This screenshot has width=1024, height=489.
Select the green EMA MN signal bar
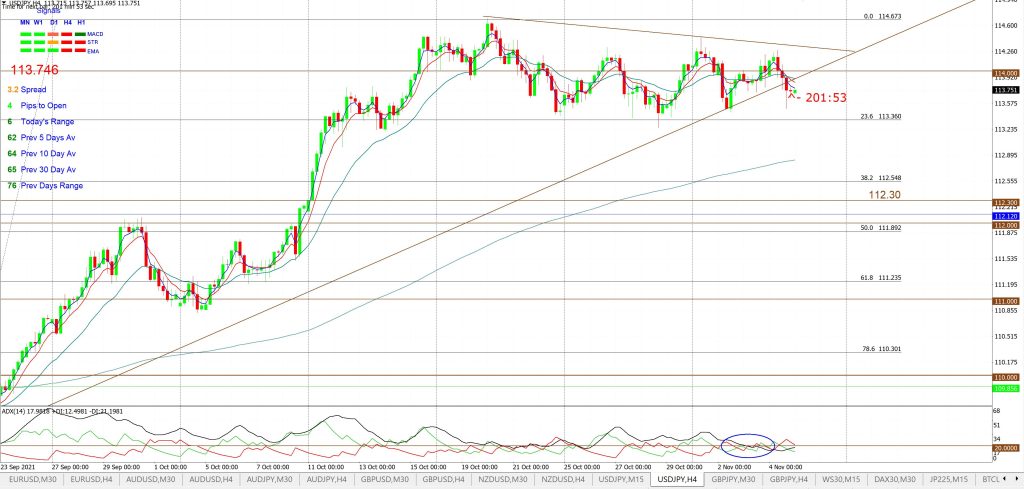point(25,51)
